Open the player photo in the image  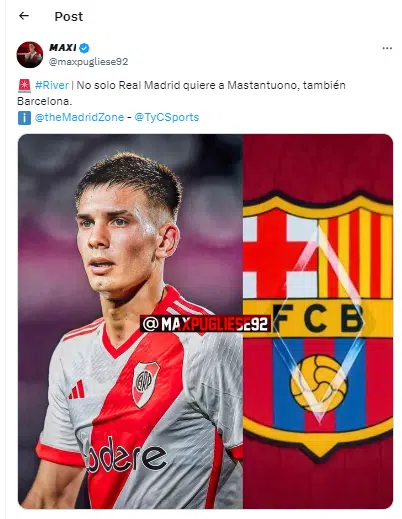[x=130, y=321]
